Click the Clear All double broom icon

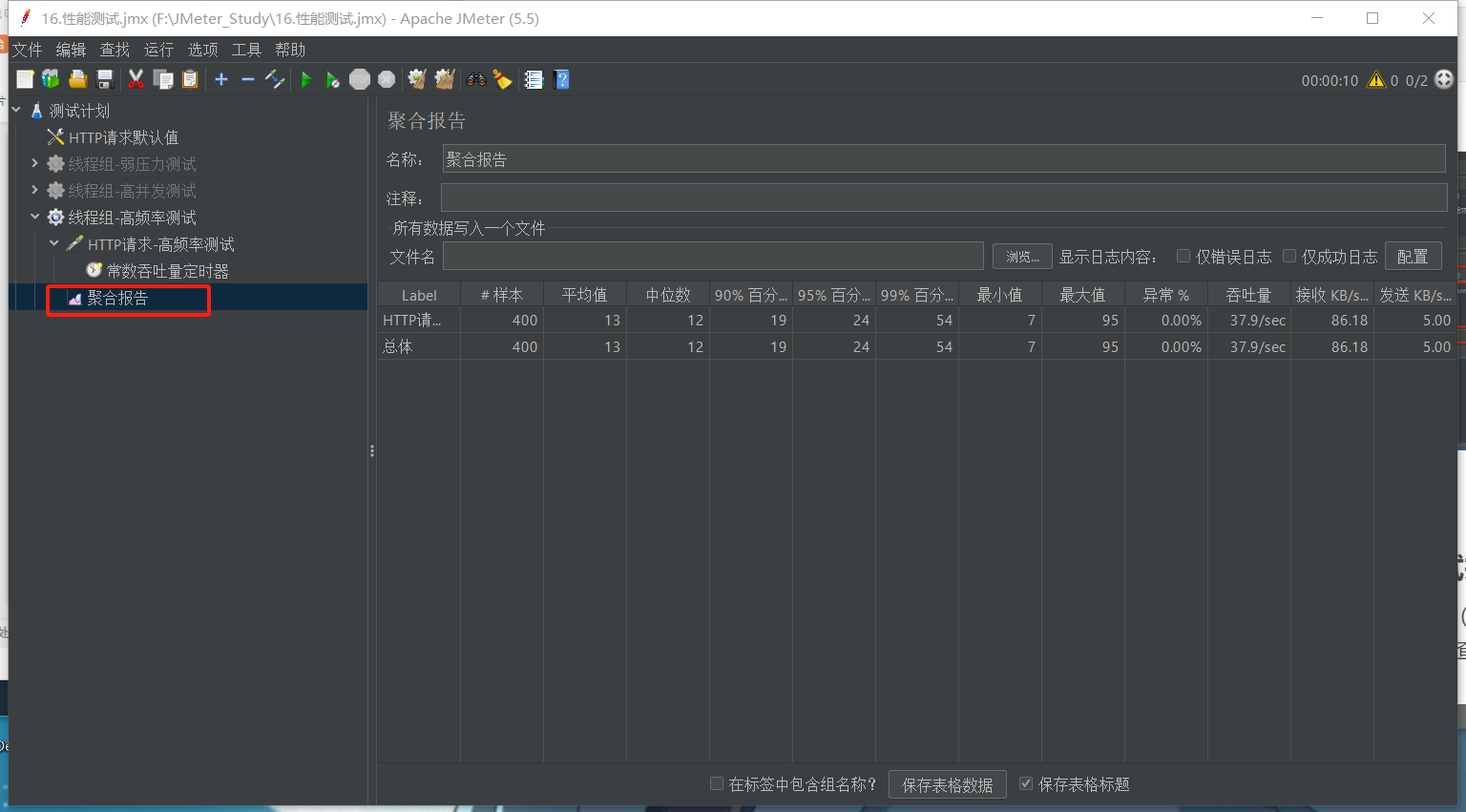point(445,79)
